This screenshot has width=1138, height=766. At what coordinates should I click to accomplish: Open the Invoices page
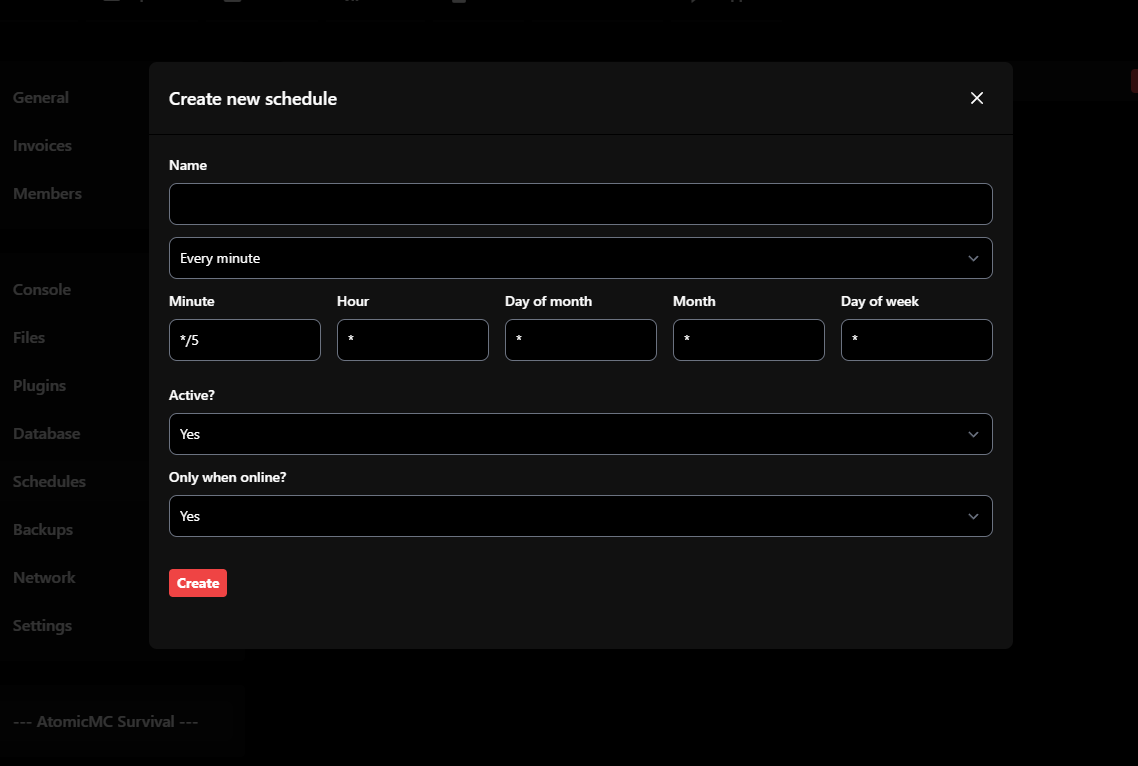tap(42, 146)
